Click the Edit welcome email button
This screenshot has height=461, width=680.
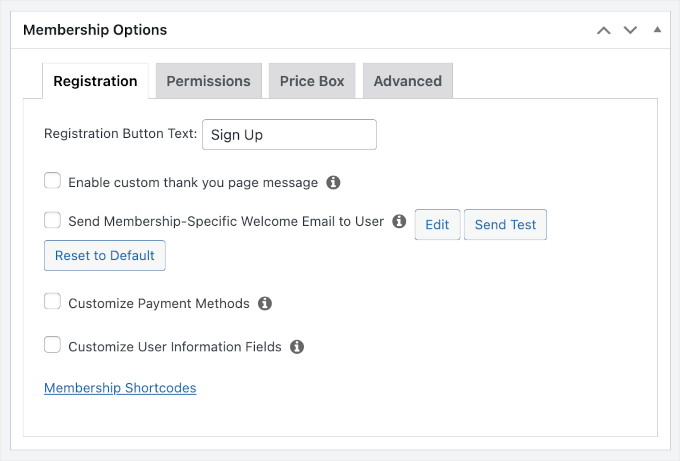tap(437, 225)
